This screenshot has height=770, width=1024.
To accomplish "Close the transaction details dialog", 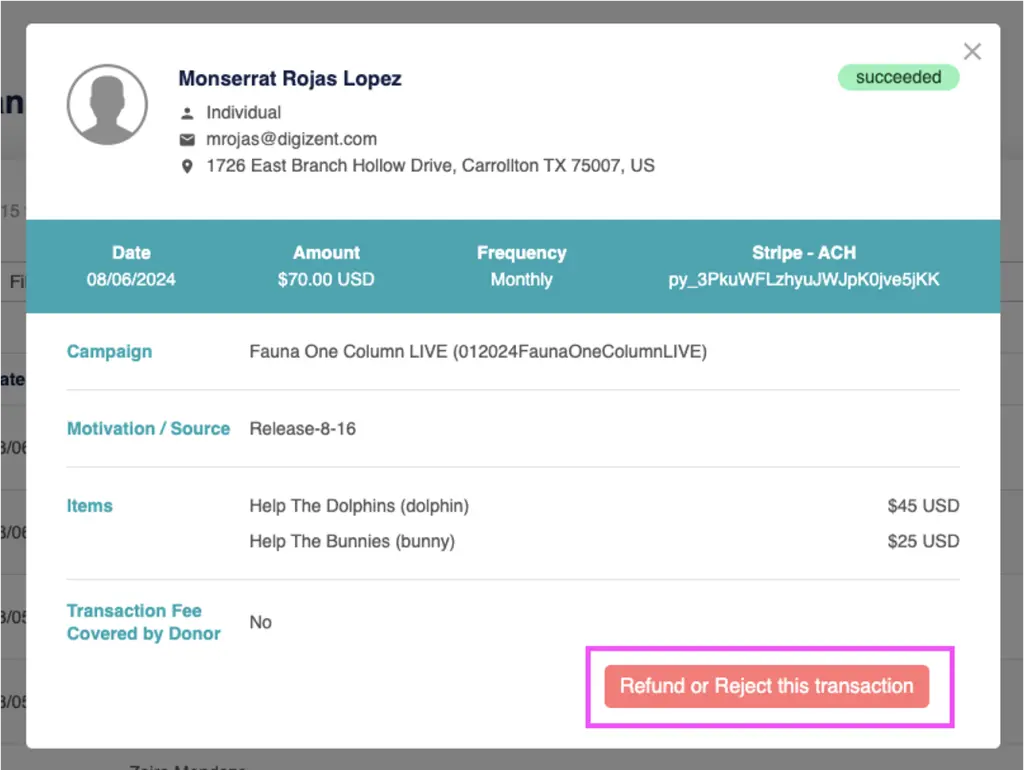I will click(972, 52).
